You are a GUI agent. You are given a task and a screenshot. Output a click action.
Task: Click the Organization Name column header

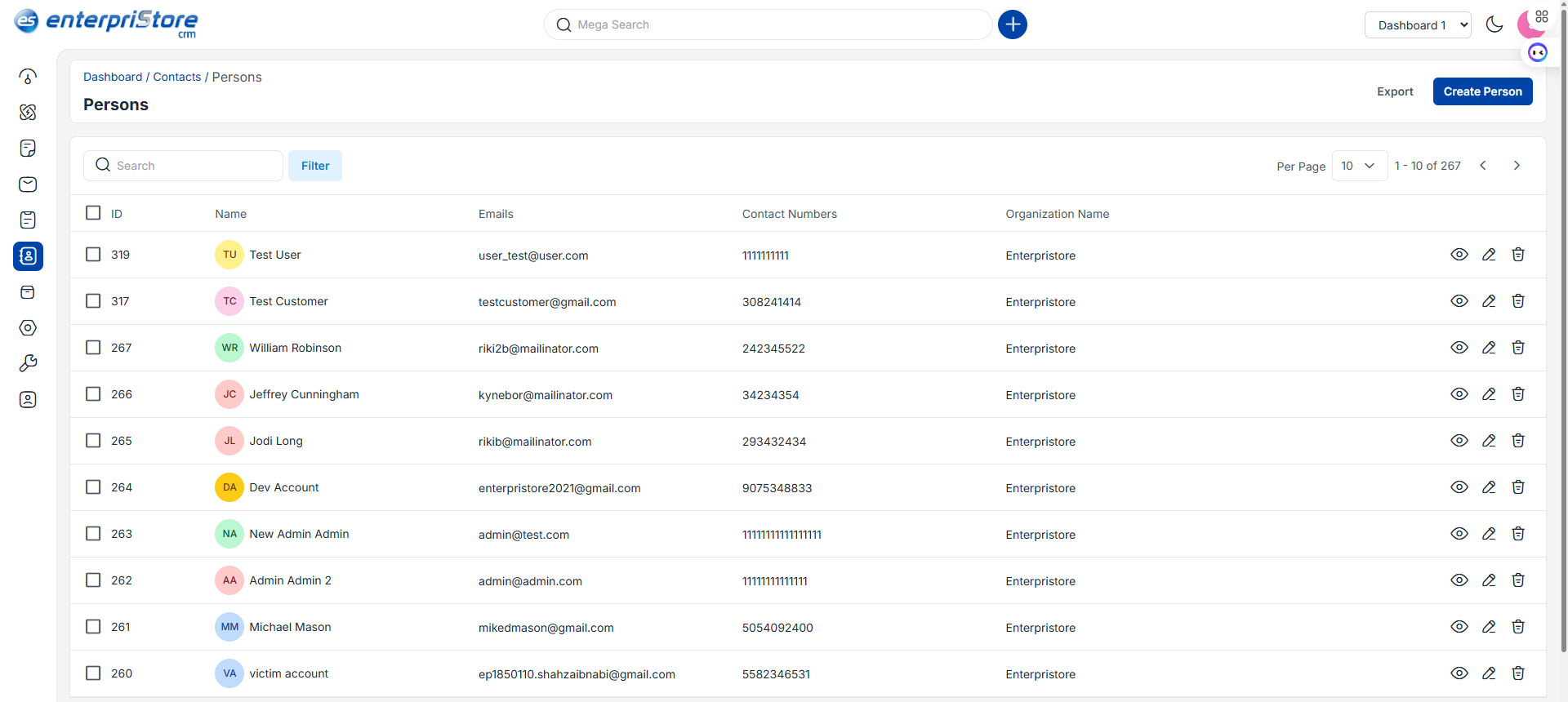1058,214
